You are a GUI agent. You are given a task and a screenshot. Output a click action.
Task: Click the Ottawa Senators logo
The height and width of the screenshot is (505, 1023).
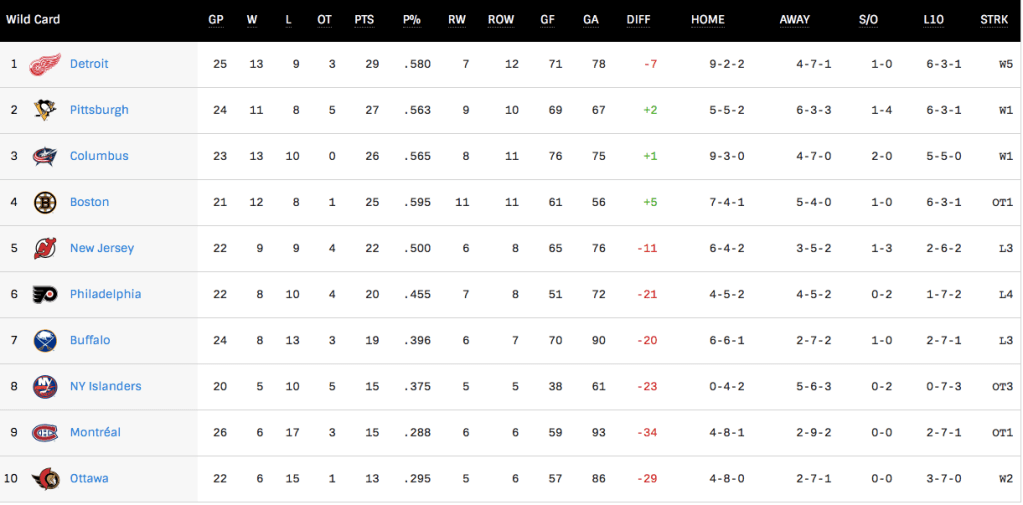coord(45,478)
